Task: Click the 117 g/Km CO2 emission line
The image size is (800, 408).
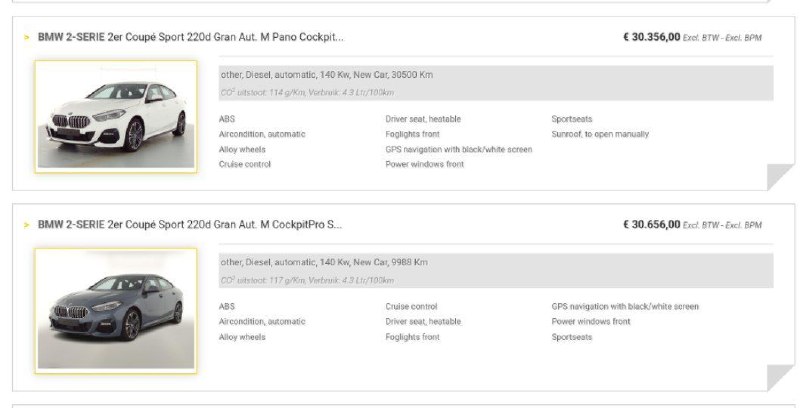Action: (307, 280)
